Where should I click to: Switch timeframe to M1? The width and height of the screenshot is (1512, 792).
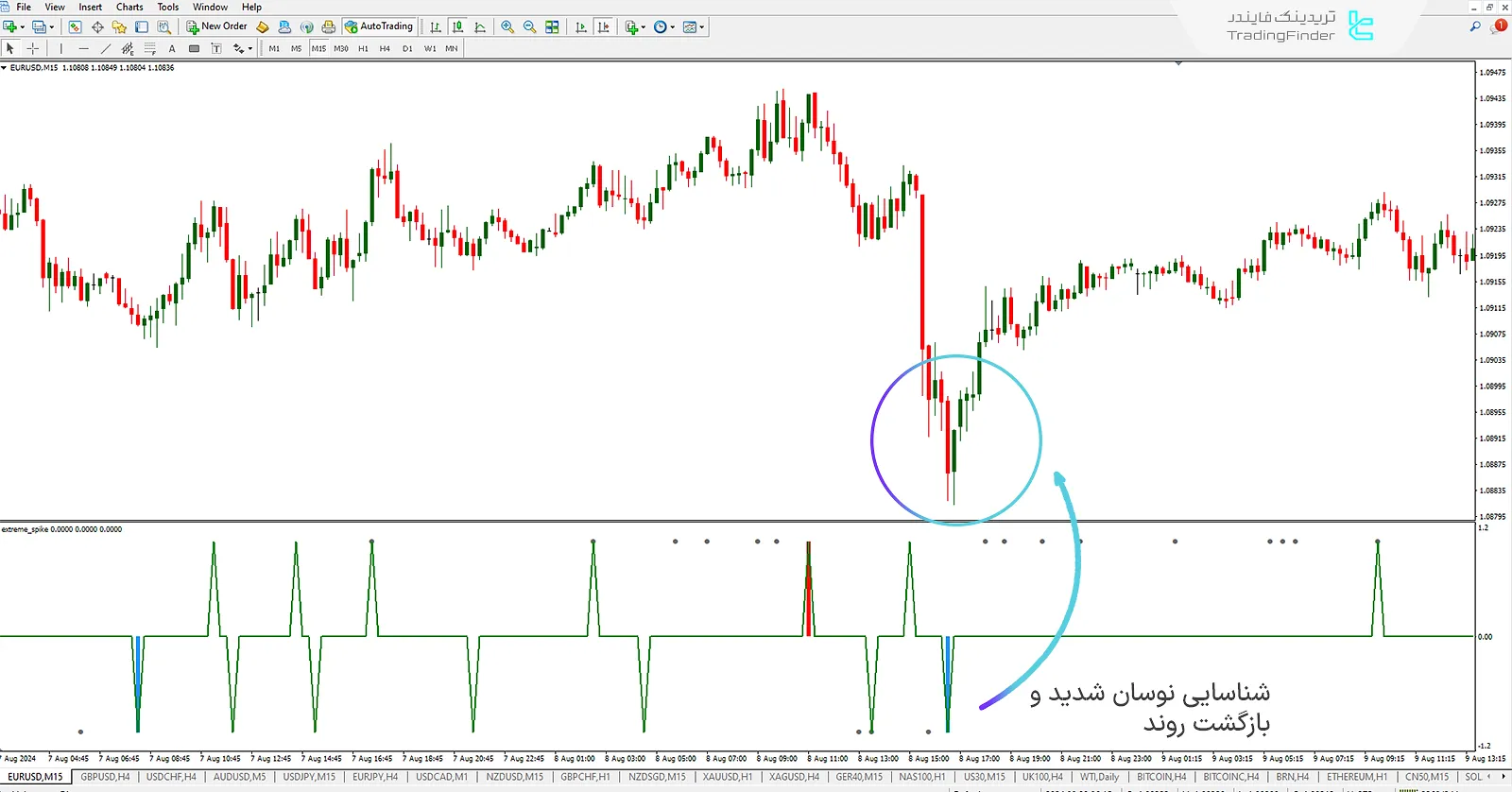coord(274,48)
